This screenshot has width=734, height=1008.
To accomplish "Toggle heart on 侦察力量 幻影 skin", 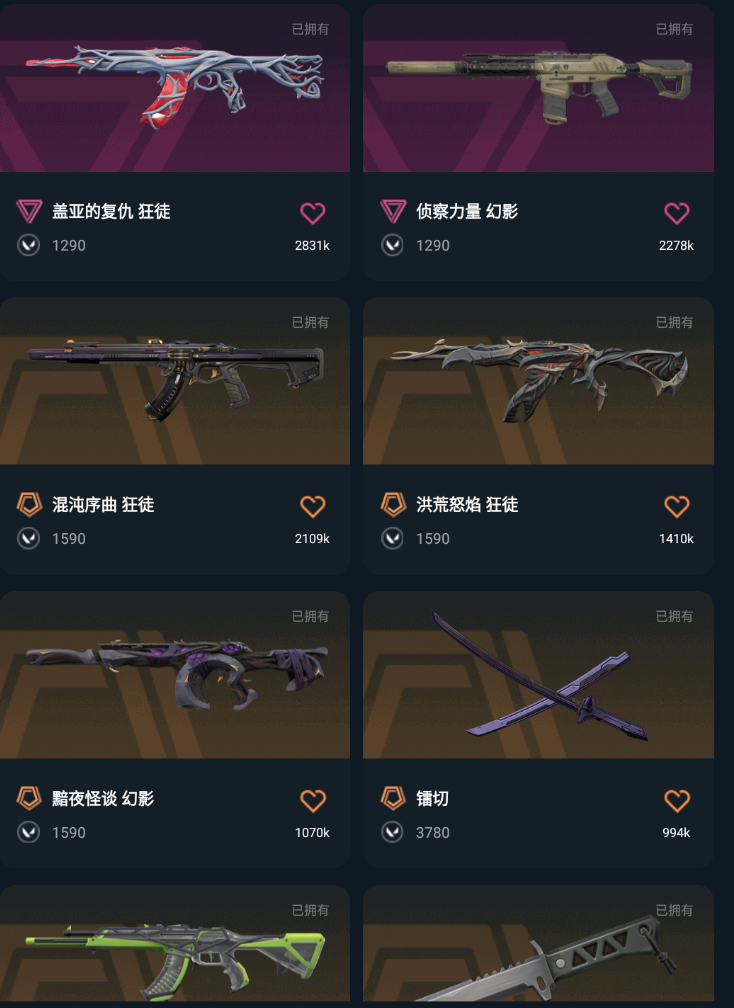I will click(676, 213).
